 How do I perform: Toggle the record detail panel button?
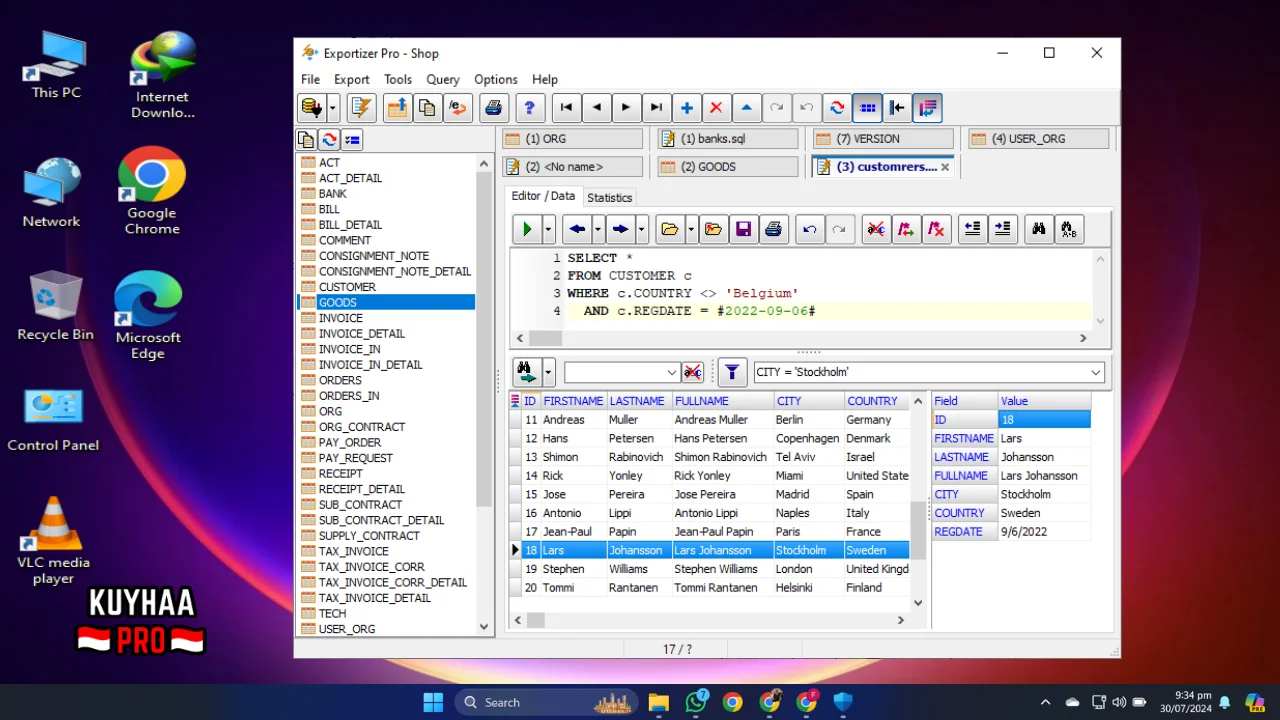928,108
